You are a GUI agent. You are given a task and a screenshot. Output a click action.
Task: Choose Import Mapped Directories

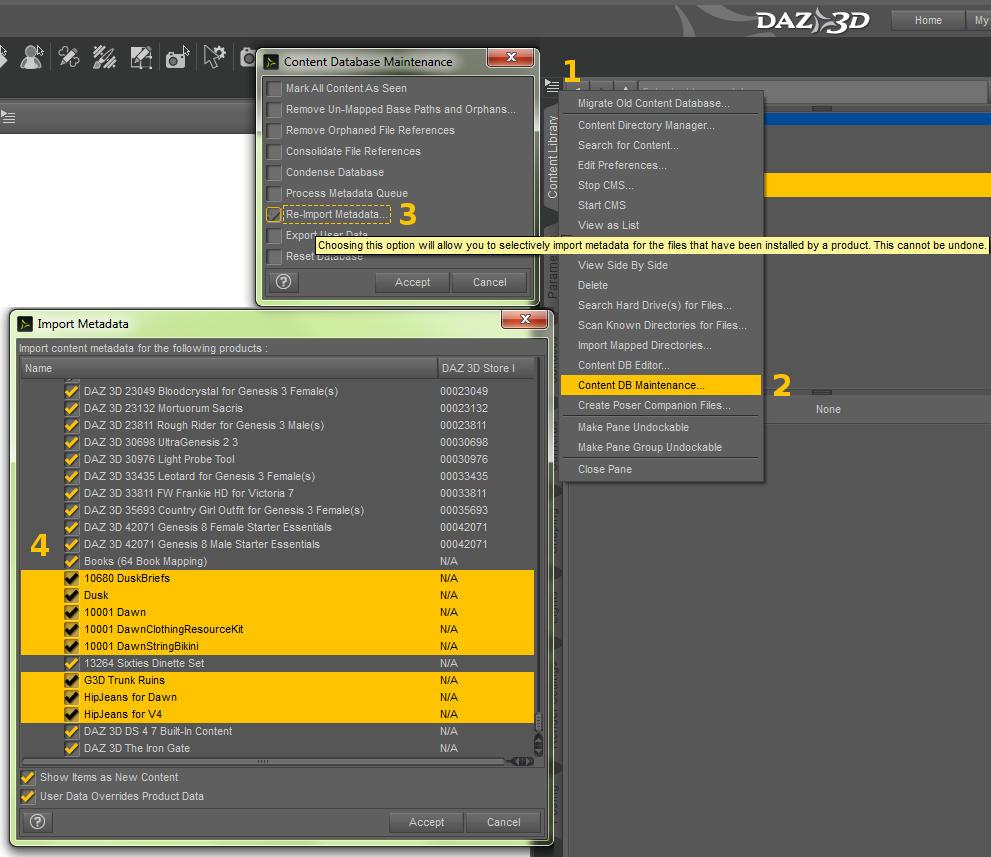[x=660, y=346]
